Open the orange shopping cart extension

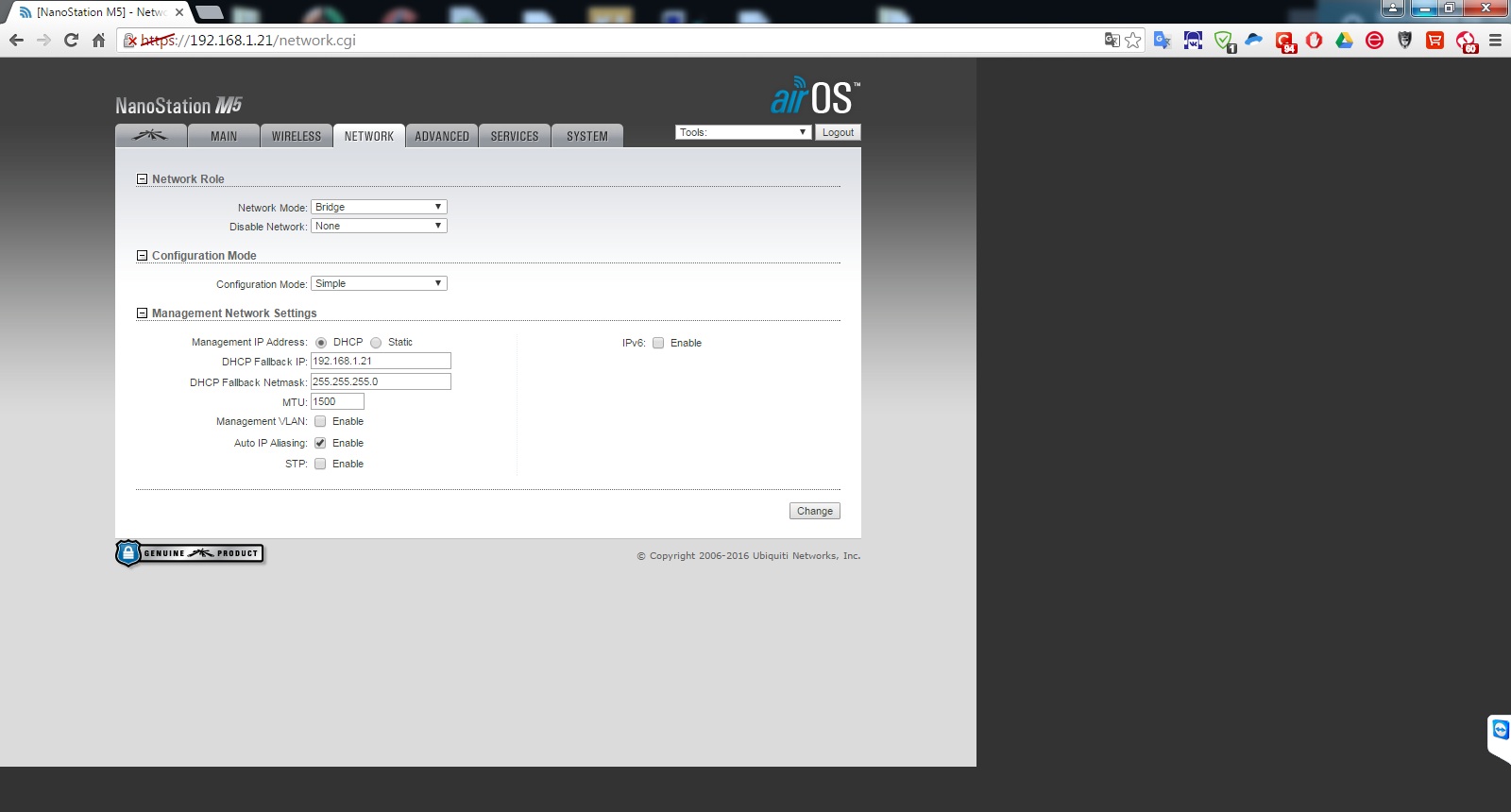pyautogui.click(x=1435, y=41)
